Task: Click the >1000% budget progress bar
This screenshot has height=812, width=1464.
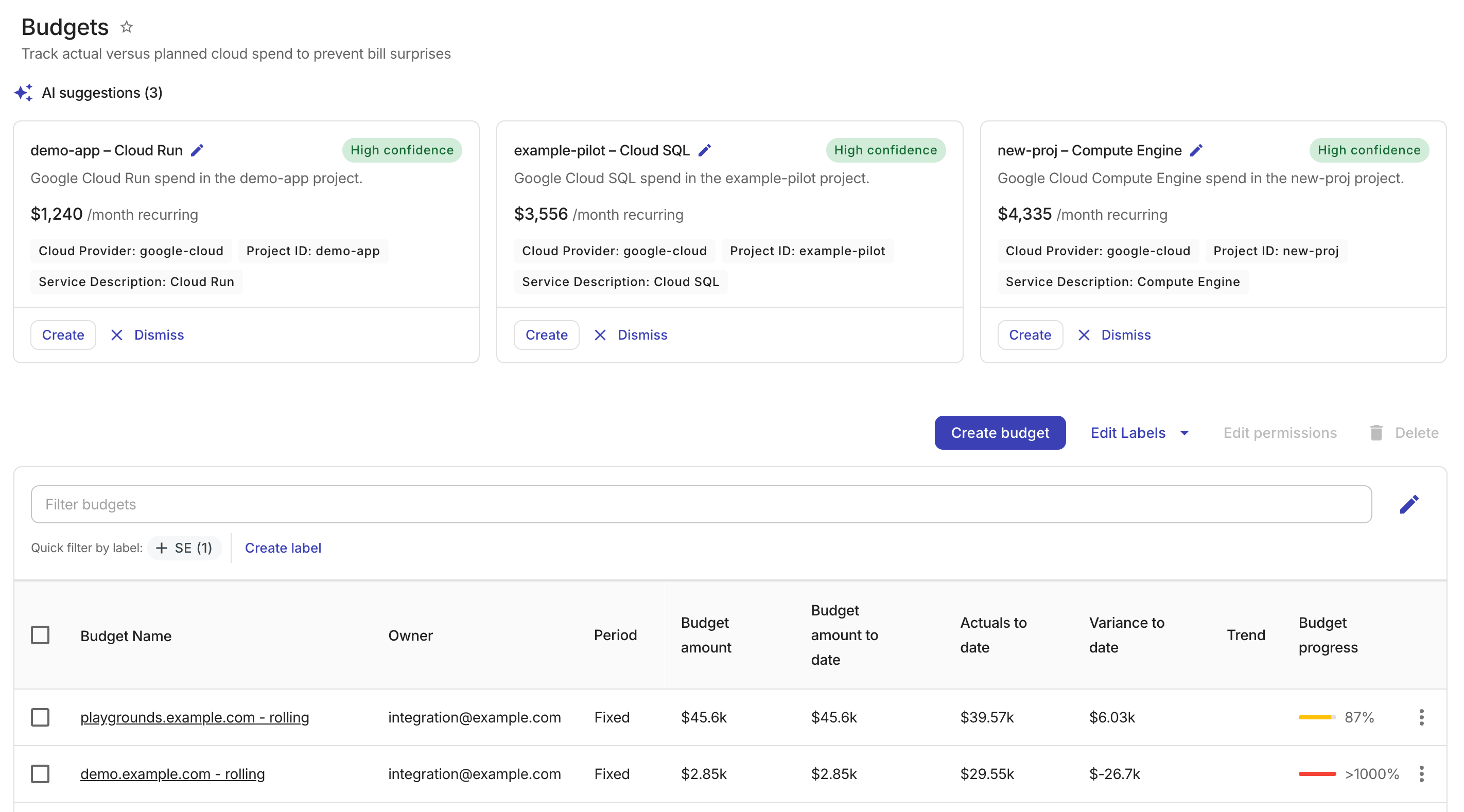Action: coord(1317,774)
